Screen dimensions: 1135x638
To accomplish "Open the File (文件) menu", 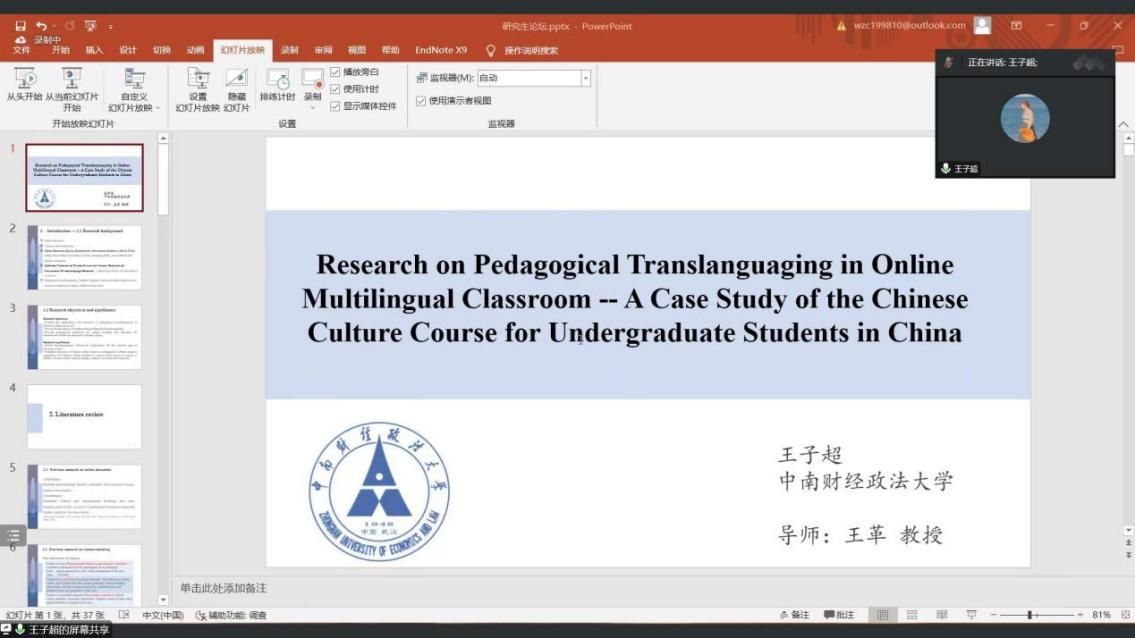I will [22, 50].
